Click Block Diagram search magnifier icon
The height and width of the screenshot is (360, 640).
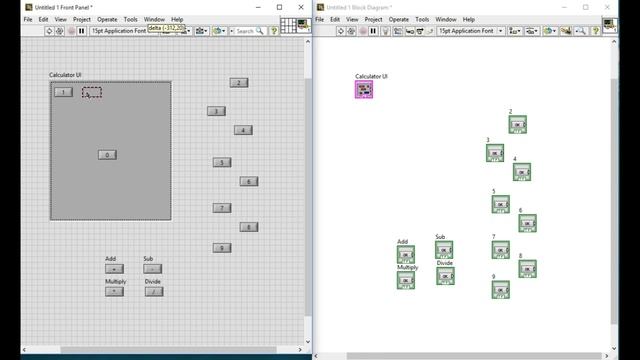(580, 31)
